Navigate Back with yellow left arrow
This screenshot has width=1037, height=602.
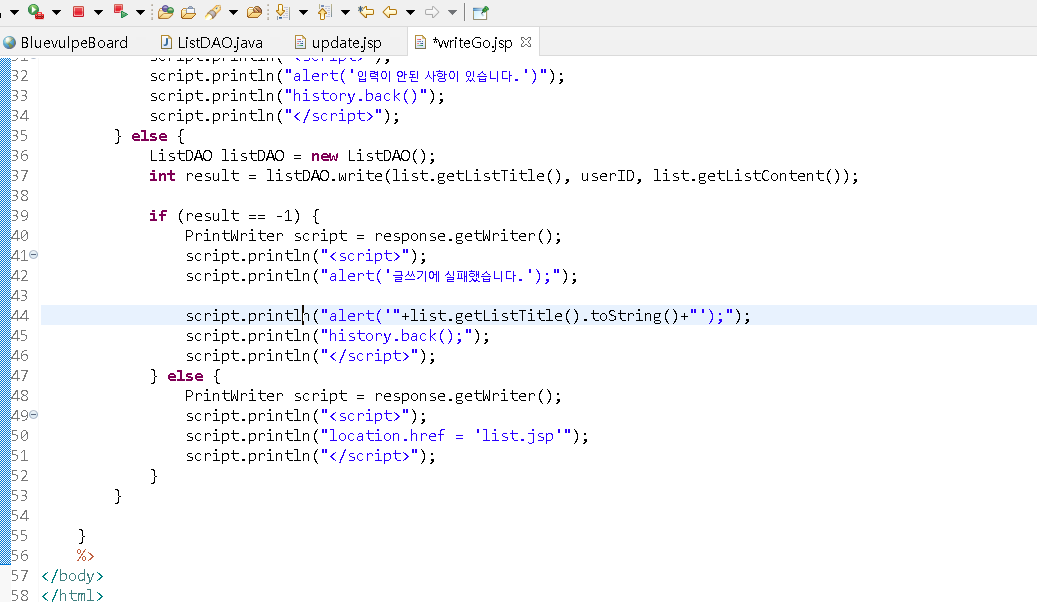coord(390,12)
